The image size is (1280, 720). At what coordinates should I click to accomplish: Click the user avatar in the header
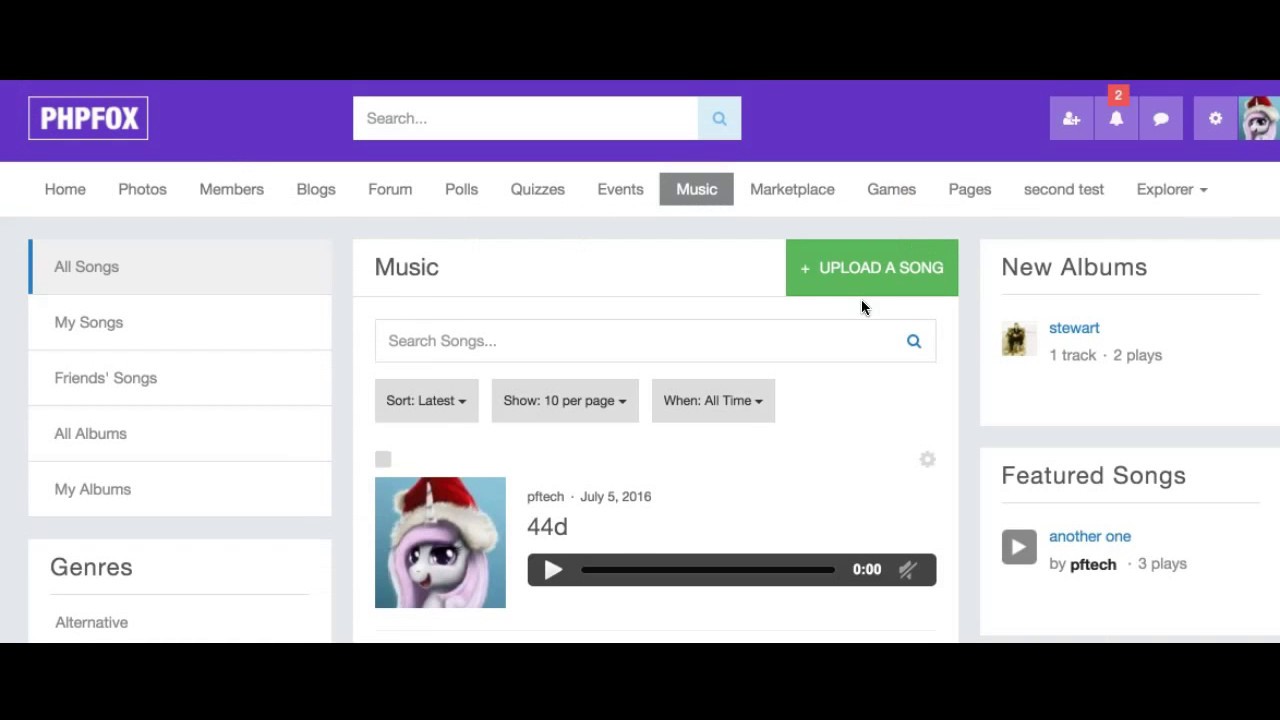pyautogui.click(x=1259, y=118)
